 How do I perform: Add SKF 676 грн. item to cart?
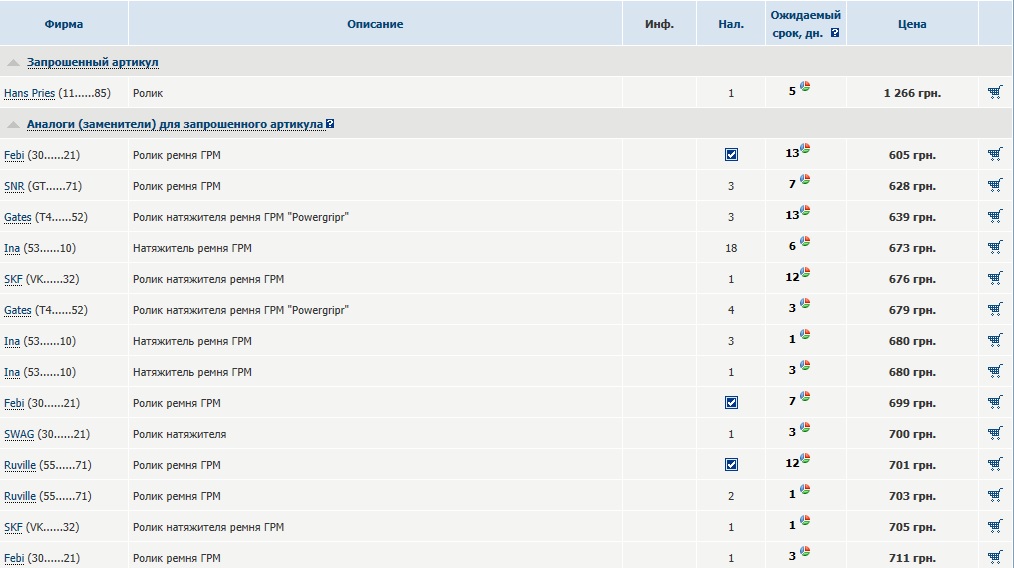(995, 278)
